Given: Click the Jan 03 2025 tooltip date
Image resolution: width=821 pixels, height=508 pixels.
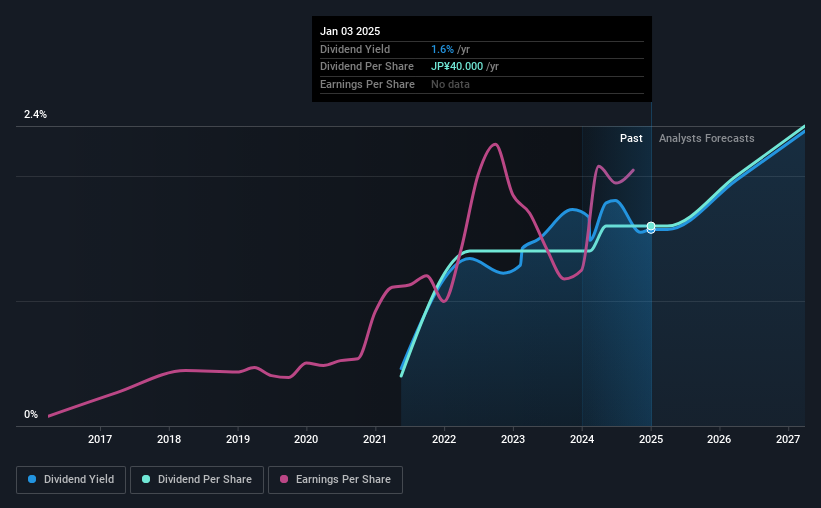Looking at the screenshot, I should point(350,31).
